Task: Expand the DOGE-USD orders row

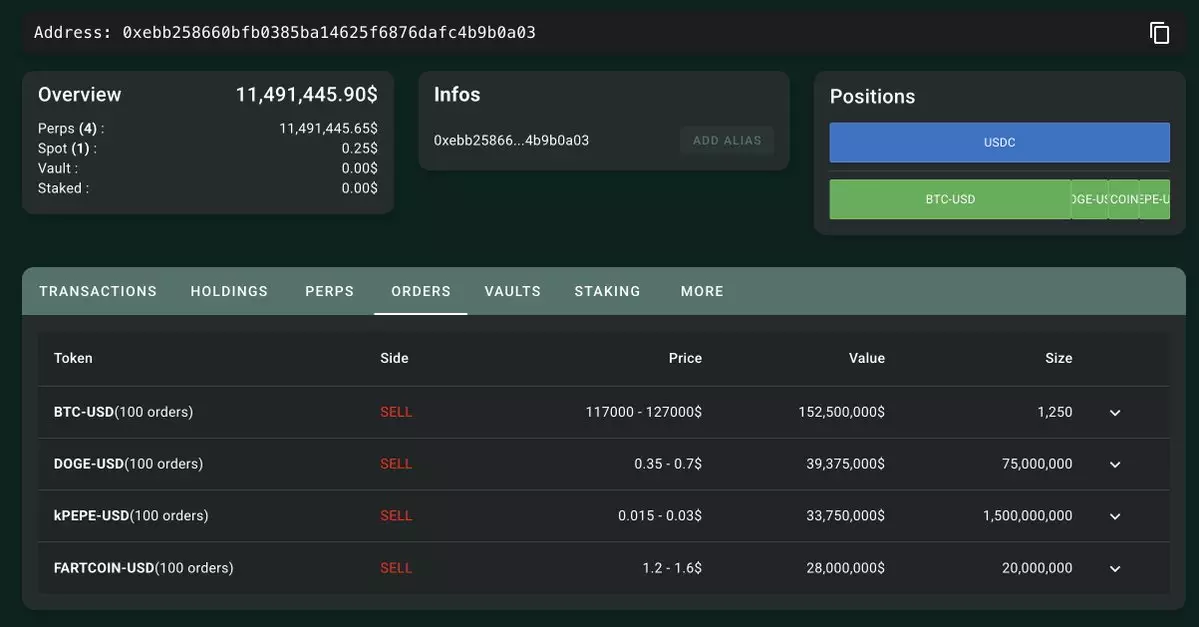Action: pyautogui.click(x=1115, y=465)
